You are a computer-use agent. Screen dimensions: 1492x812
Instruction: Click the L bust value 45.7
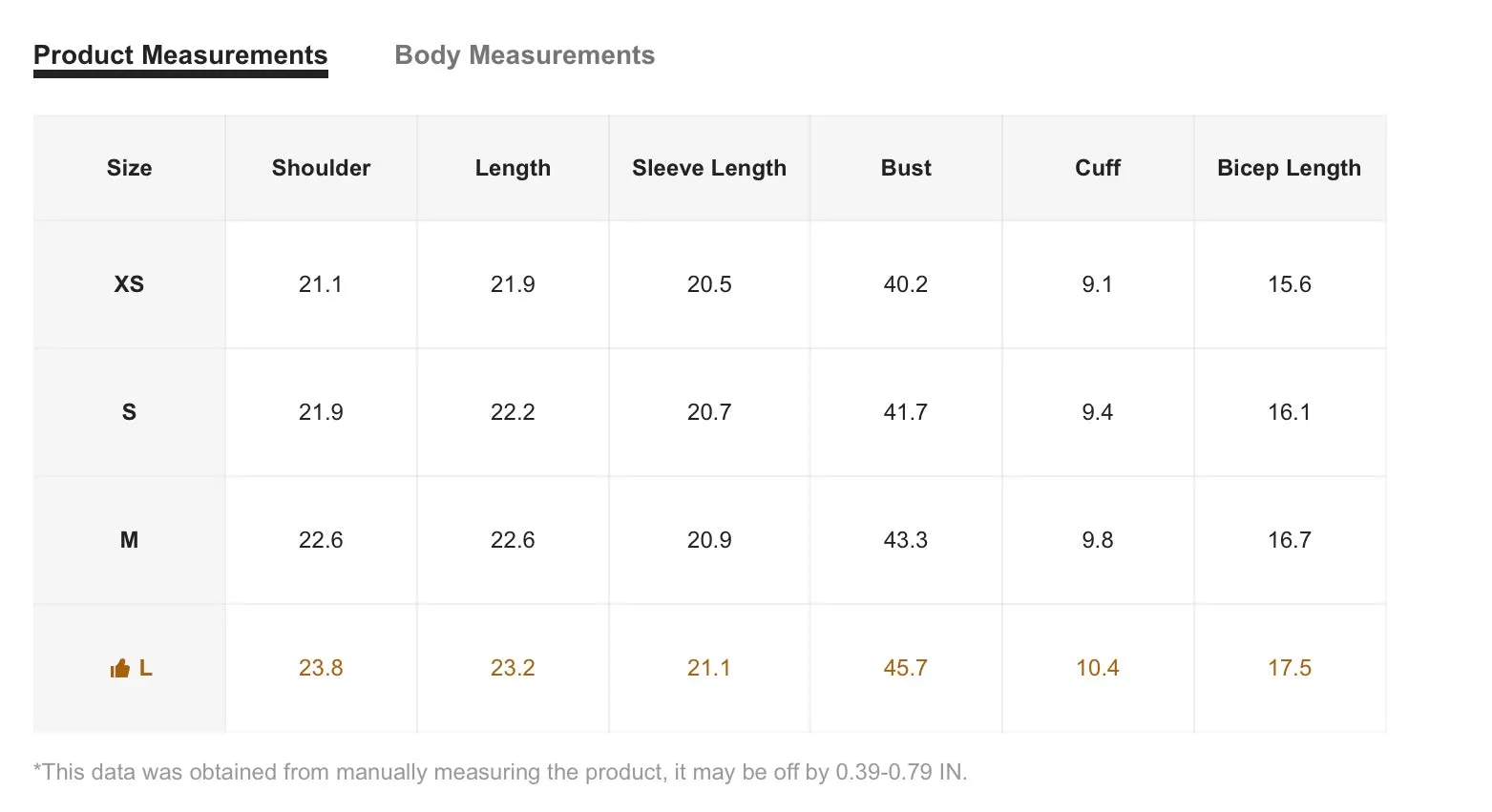click(906, 668)
